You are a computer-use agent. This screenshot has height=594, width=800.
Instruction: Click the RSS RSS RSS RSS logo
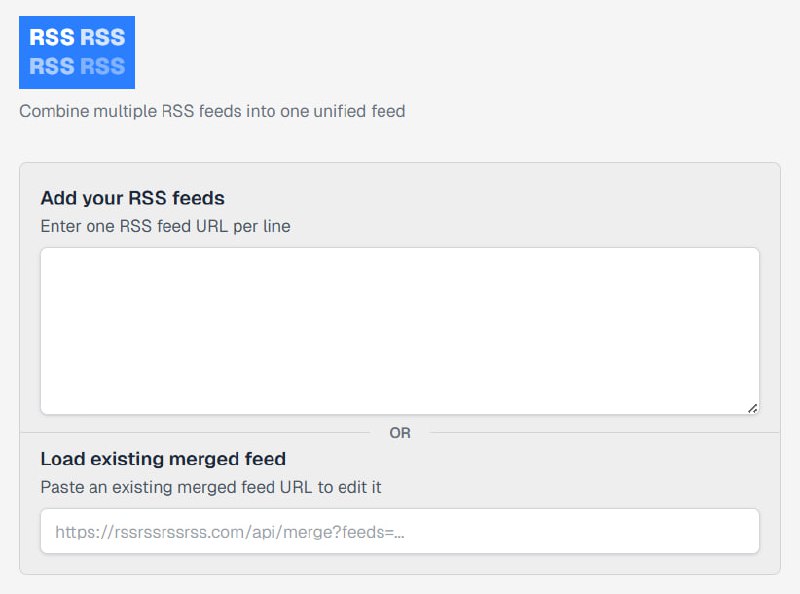click(77, 52)
